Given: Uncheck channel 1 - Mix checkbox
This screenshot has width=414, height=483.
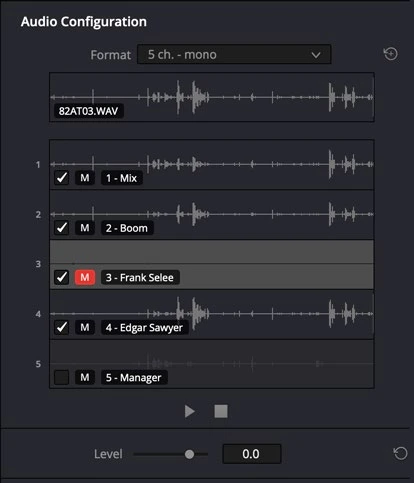Looking at the screenshot, I should click(61, 178).
